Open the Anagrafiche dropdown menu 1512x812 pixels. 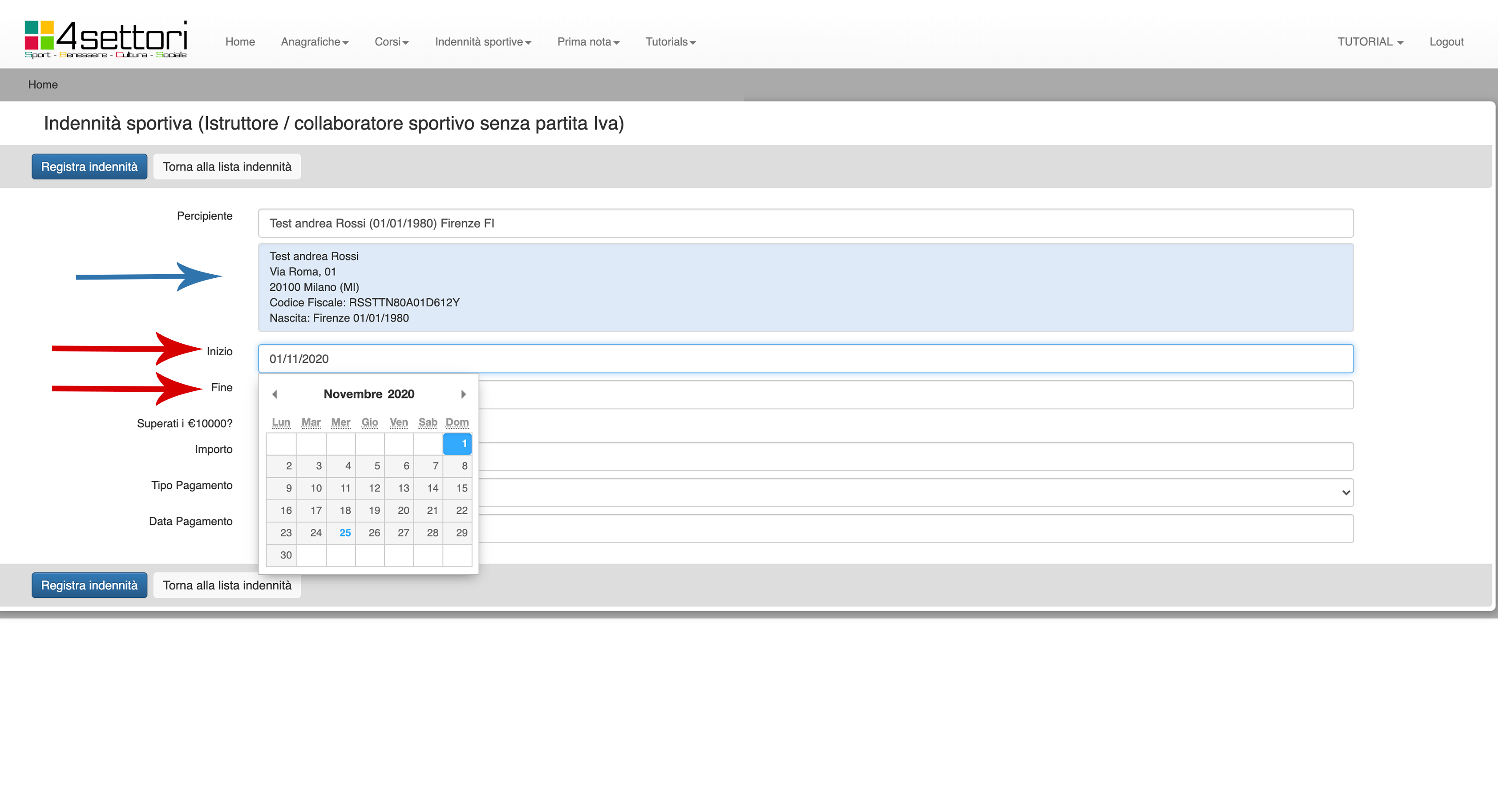pos(315,42)
